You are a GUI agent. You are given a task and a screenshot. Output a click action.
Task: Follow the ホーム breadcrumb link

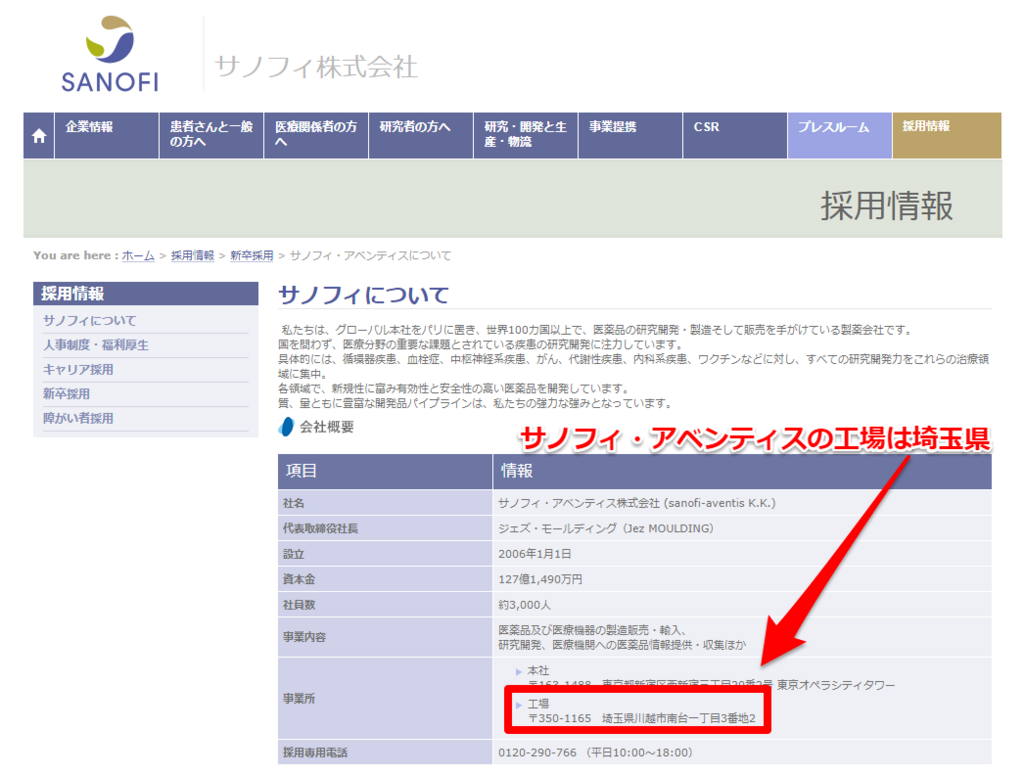138,255
